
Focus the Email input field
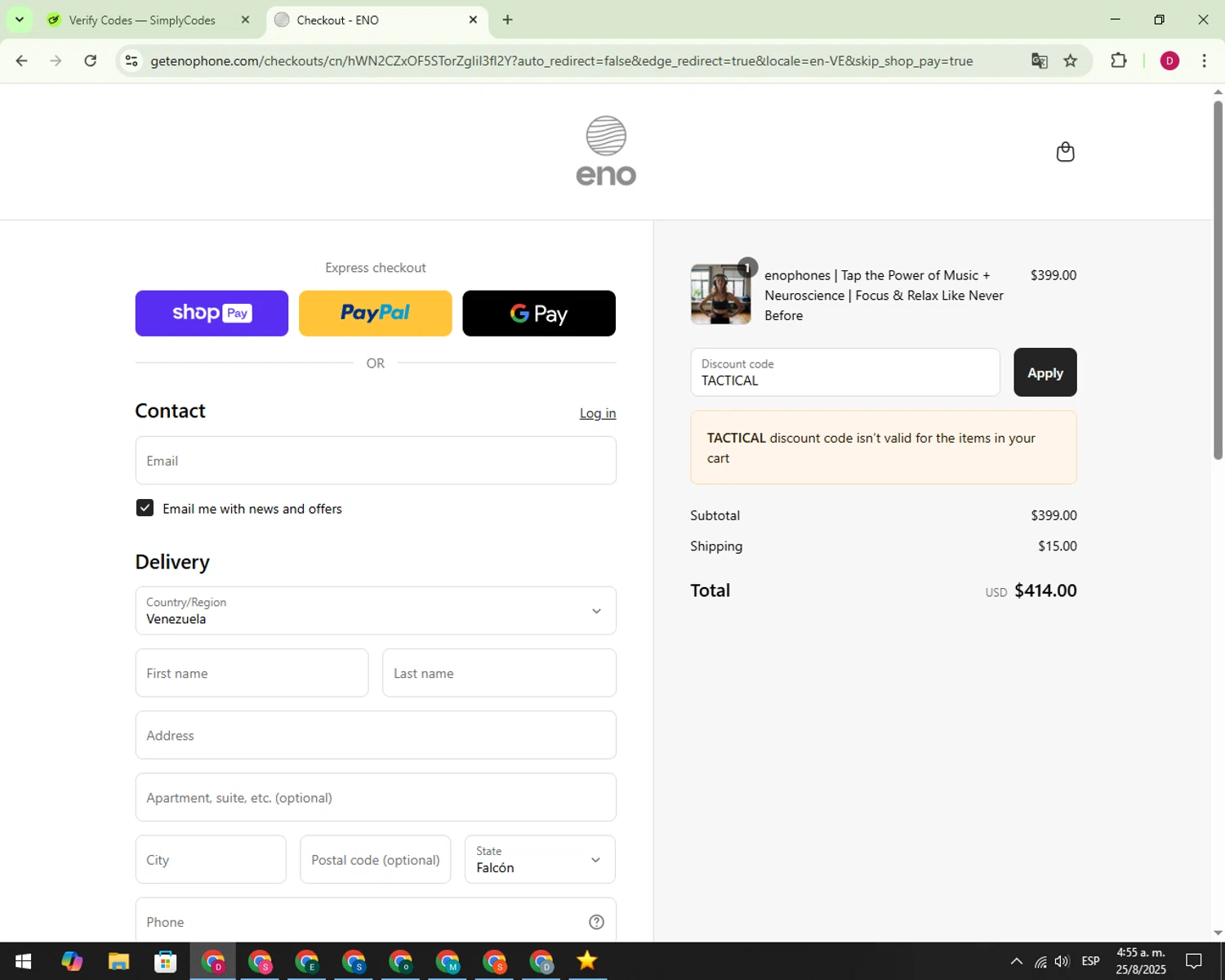point(376,461)
